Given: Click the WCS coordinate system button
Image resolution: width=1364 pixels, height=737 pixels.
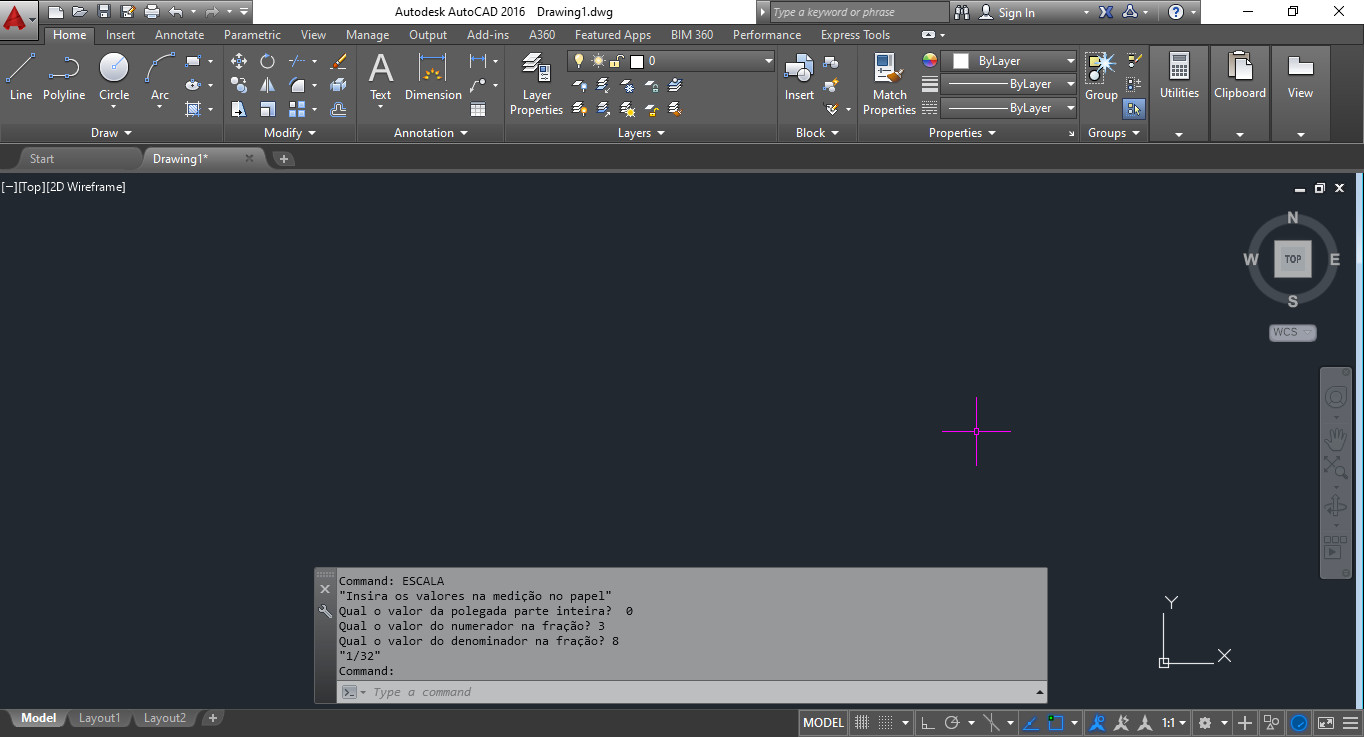Looking at the screenshot, I should [x=1293, y=332].
